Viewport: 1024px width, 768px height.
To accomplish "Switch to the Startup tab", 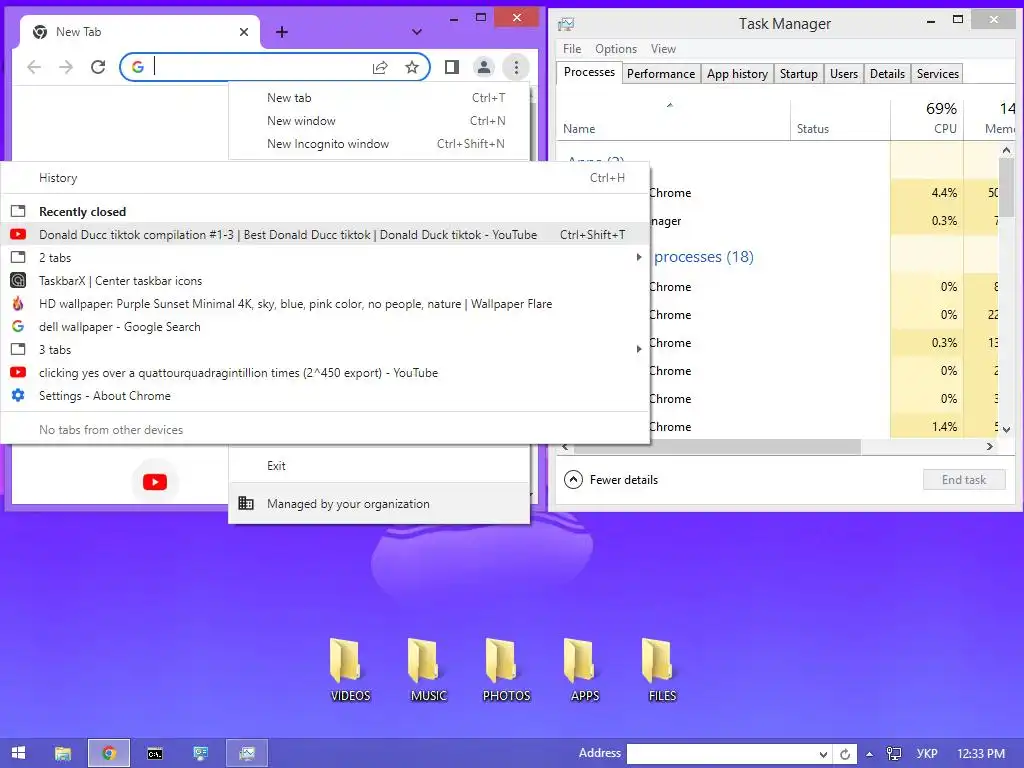I will pyautogui.click(x=799, y=74).
